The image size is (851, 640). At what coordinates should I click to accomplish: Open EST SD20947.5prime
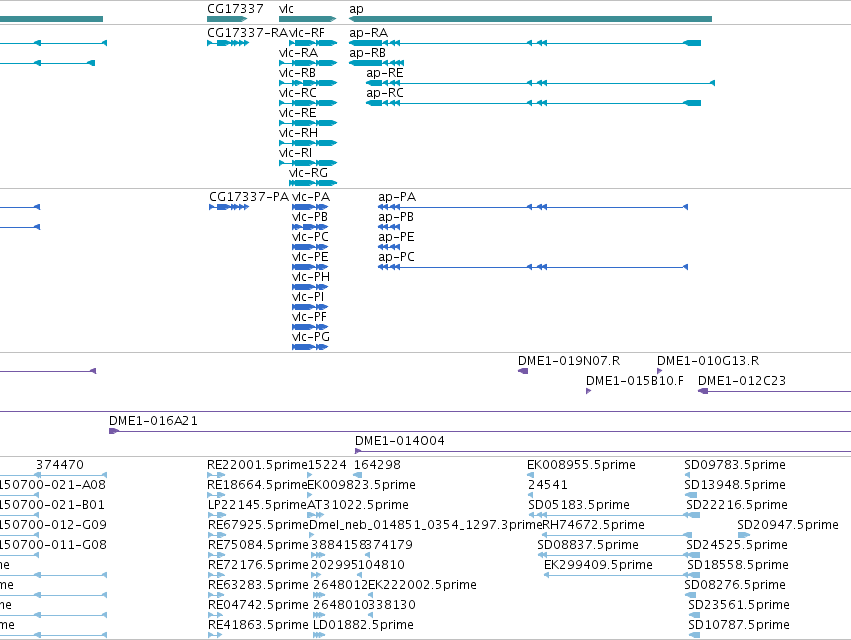click(x=788, y=525)
